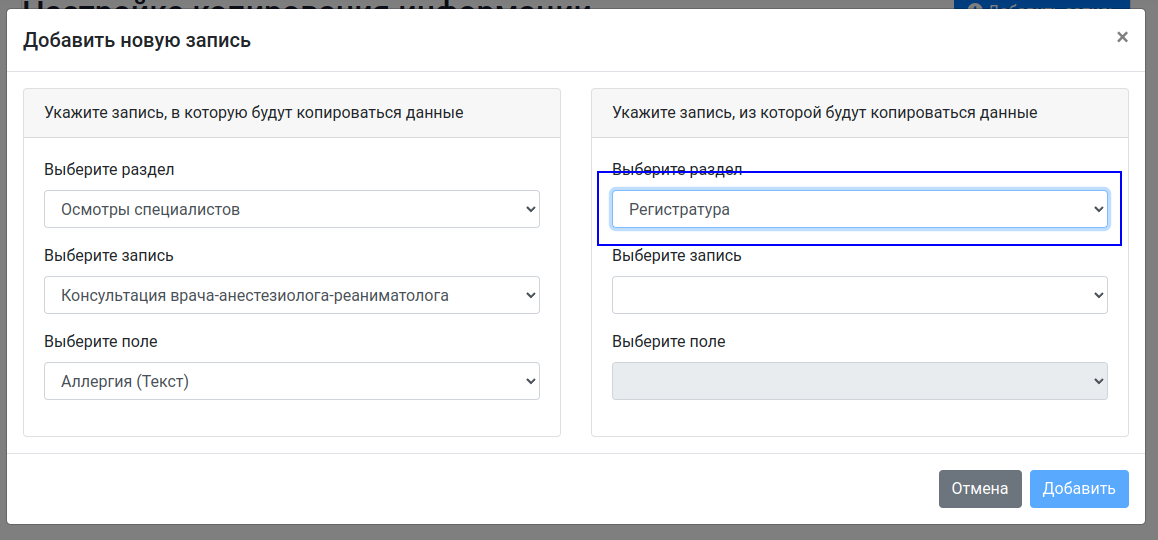Click the header of the source record panel
Image resolution: width=1158 pixels, height=540 pixels.
(824, 113)
